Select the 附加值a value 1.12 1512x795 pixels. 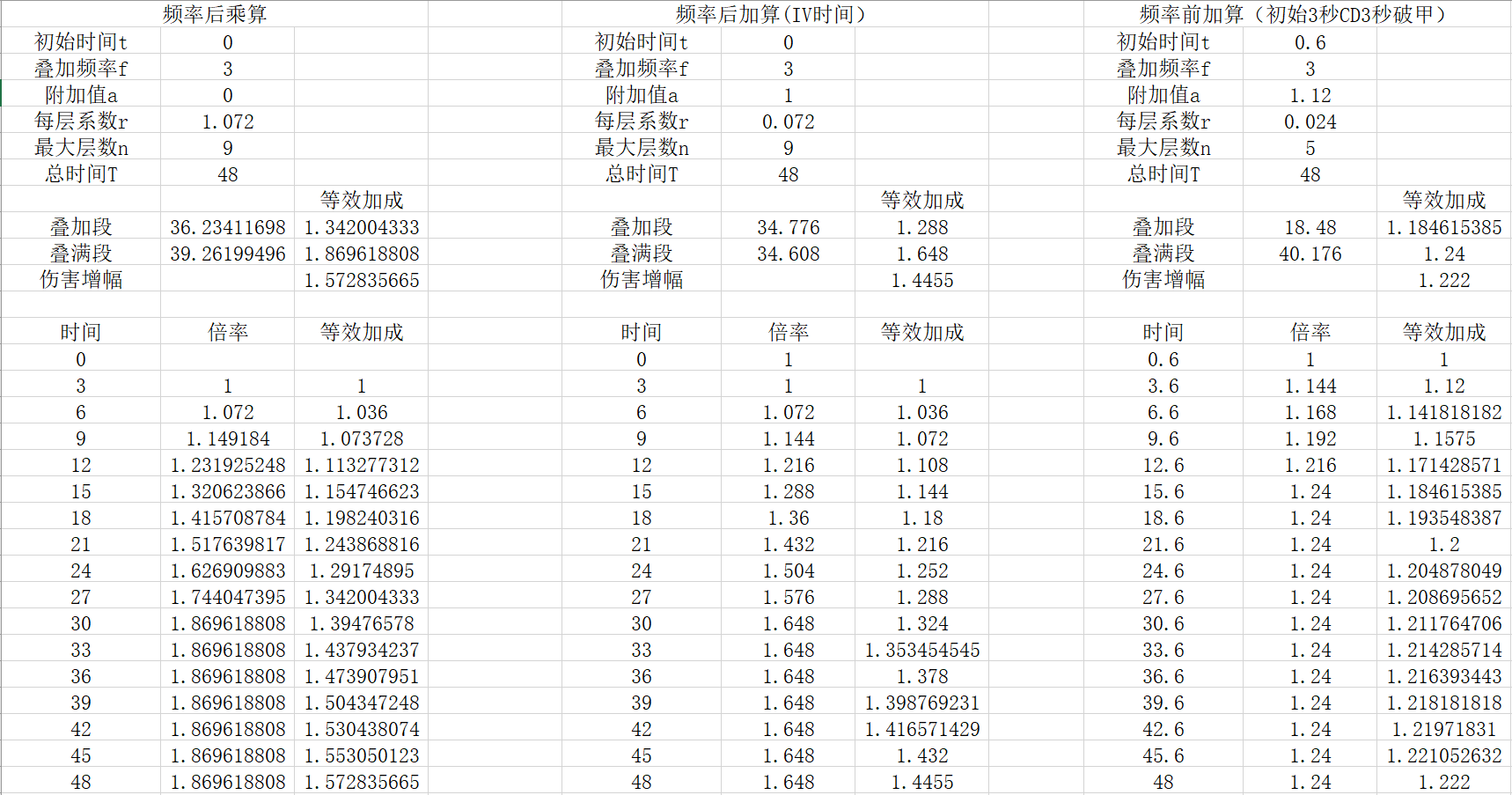pos(1310,95)
